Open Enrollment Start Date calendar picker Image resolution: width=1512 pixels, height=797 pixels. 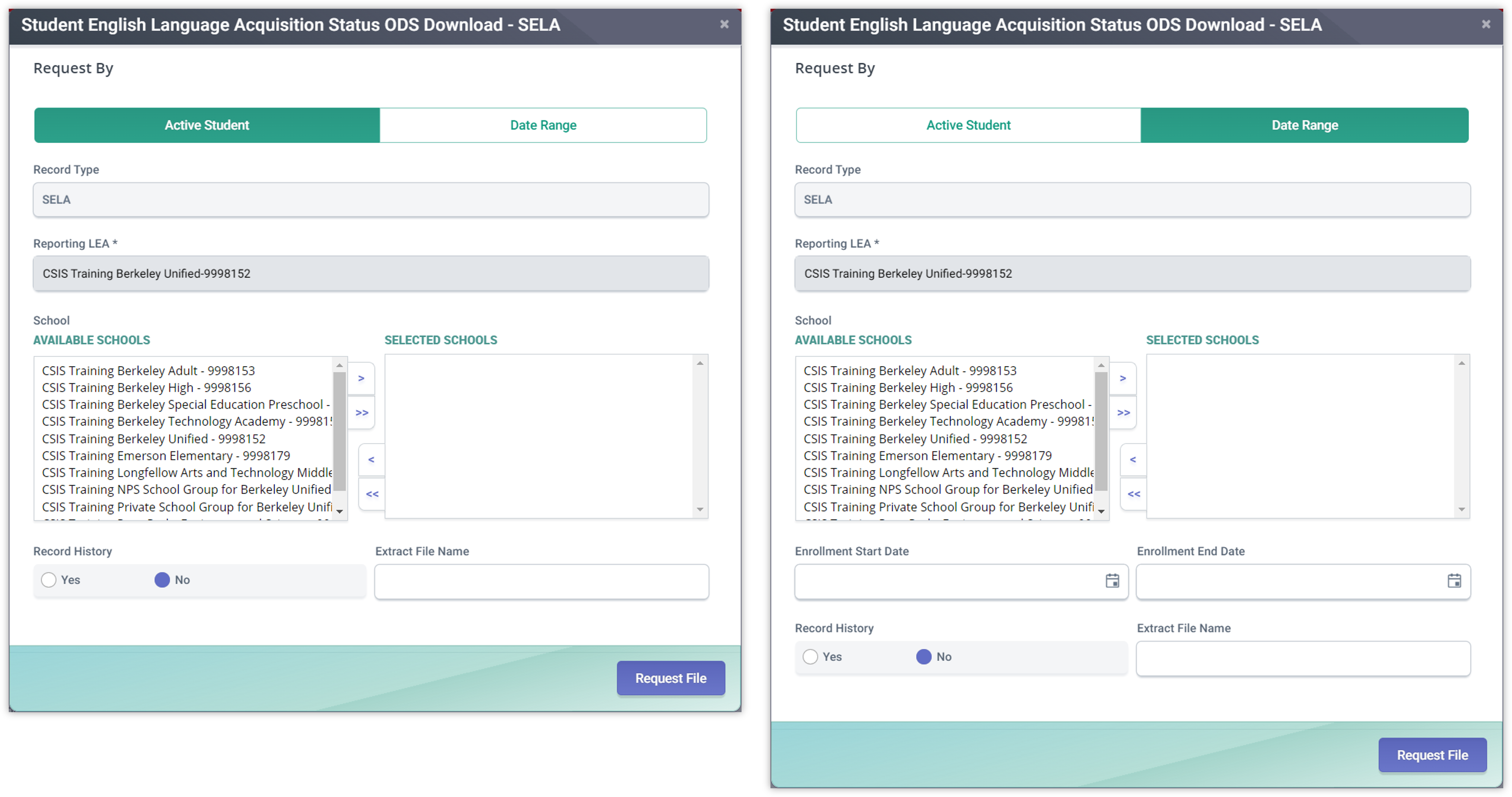coord(1112,581)
